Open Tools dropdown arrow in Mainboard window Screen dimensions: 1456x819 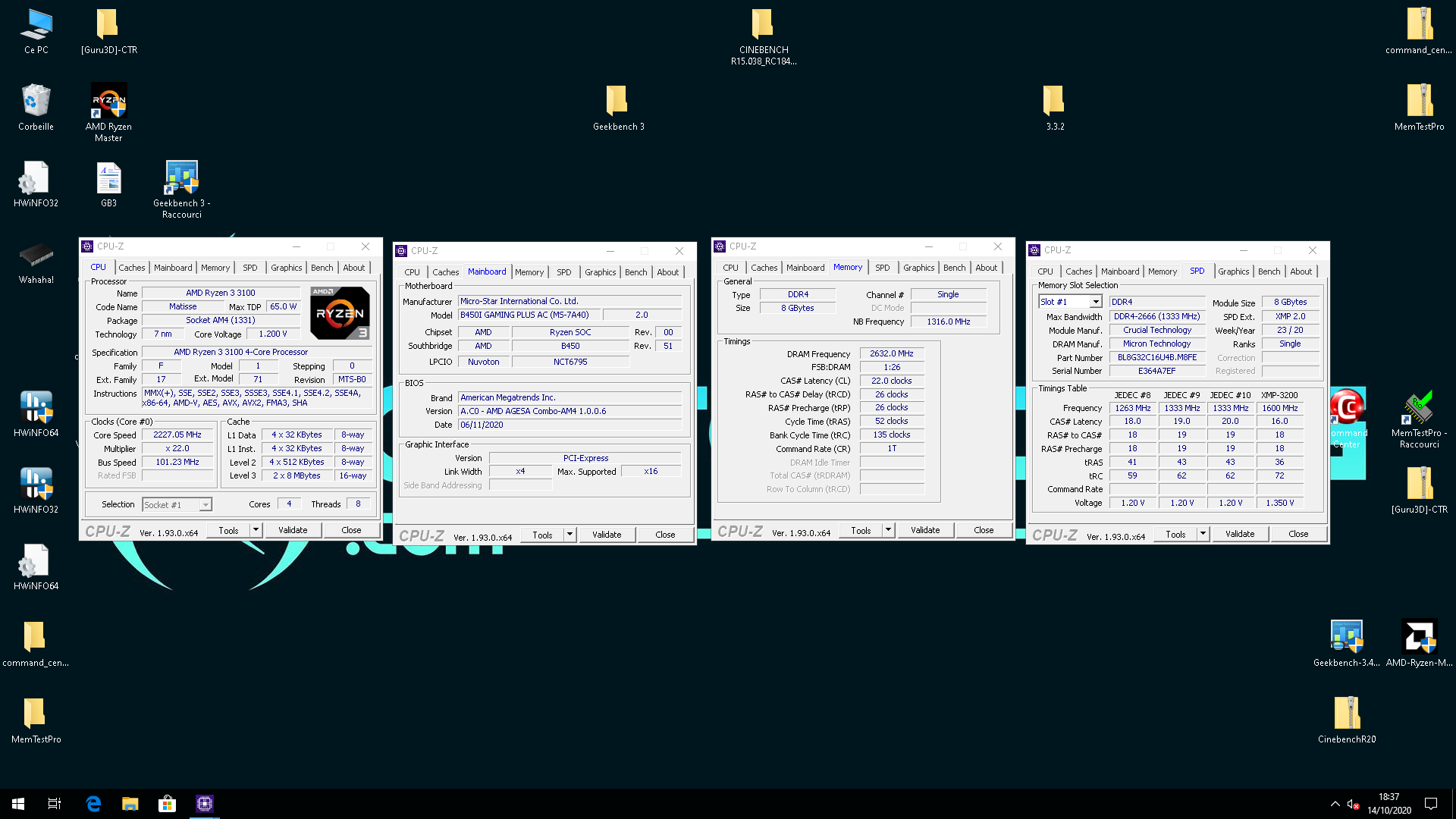click(x=570, y=535)
